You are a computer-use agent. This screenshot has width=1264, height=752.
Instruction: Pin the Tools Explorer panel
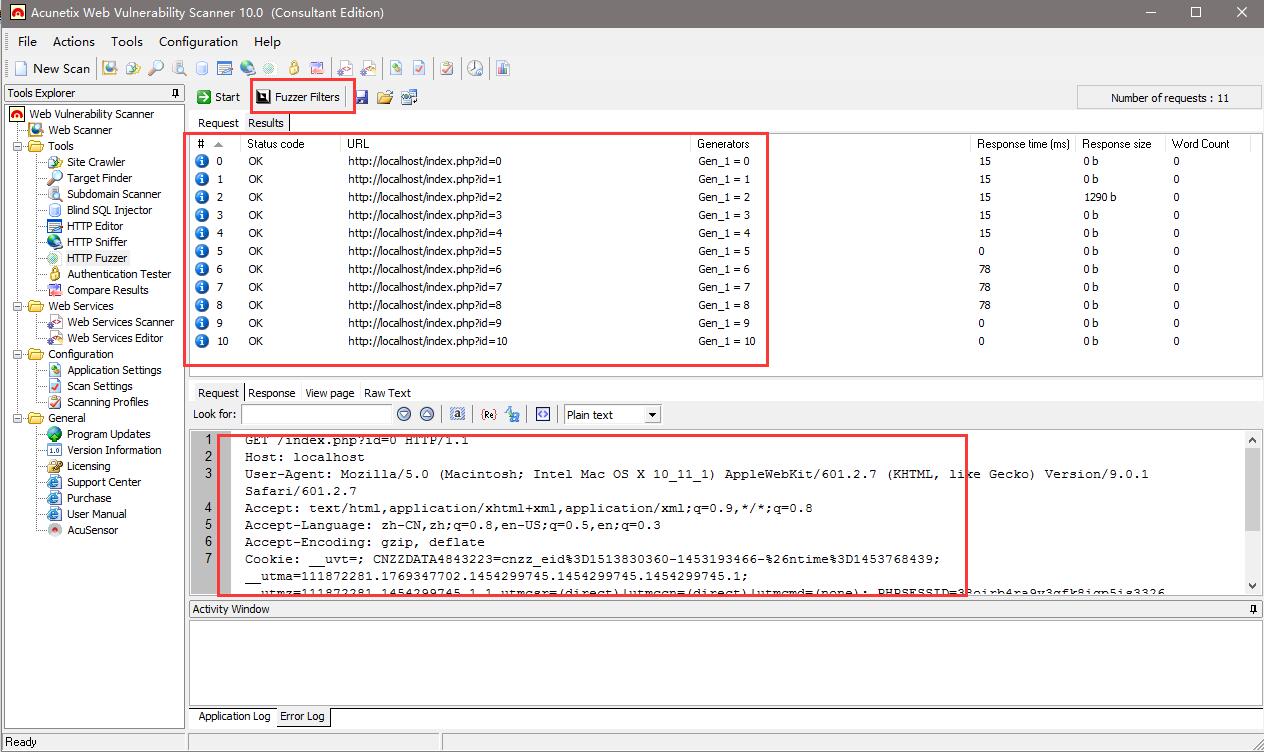click(x=176, y=93)
